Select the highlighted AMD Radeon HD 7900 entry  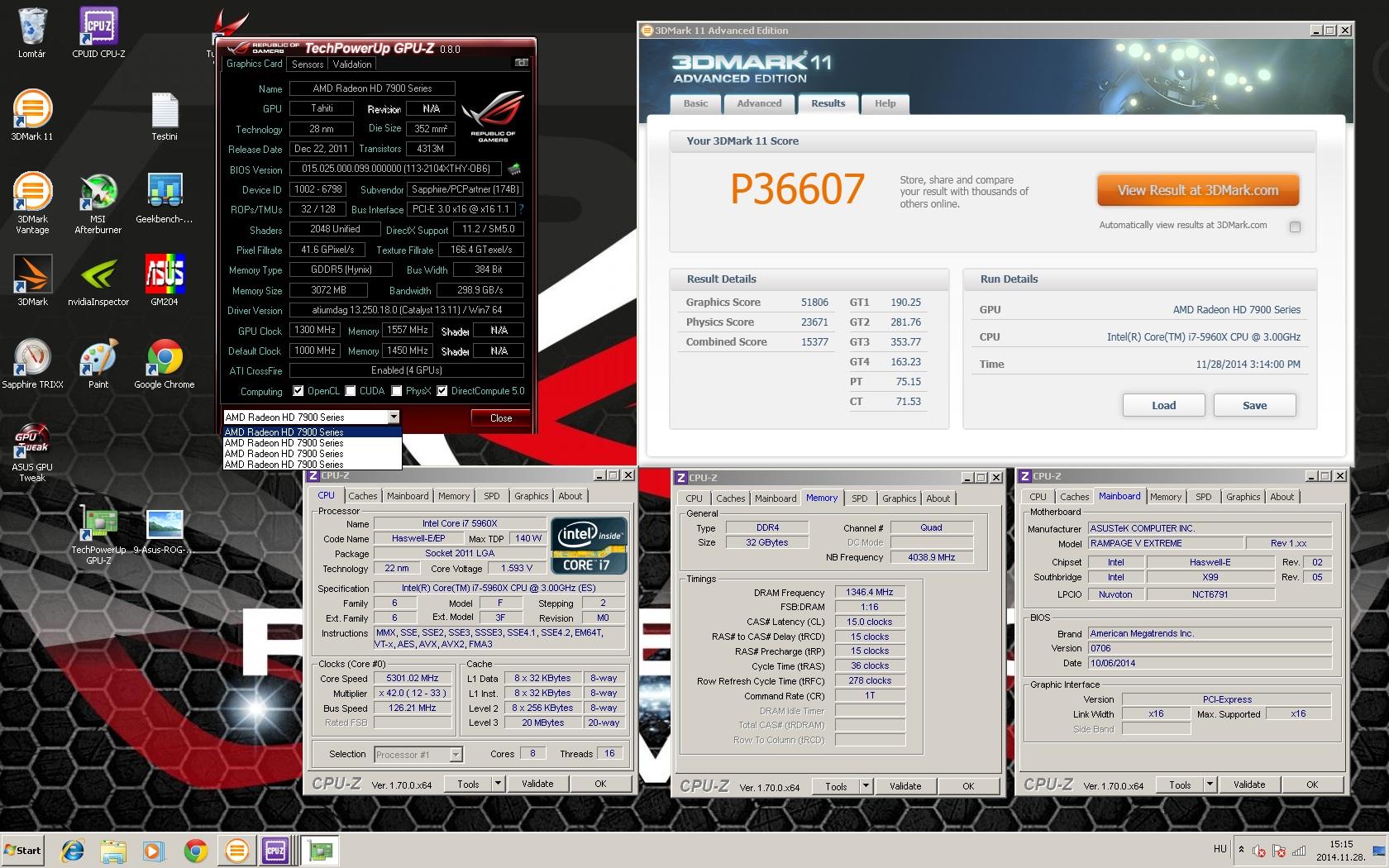tap(312, 432)
